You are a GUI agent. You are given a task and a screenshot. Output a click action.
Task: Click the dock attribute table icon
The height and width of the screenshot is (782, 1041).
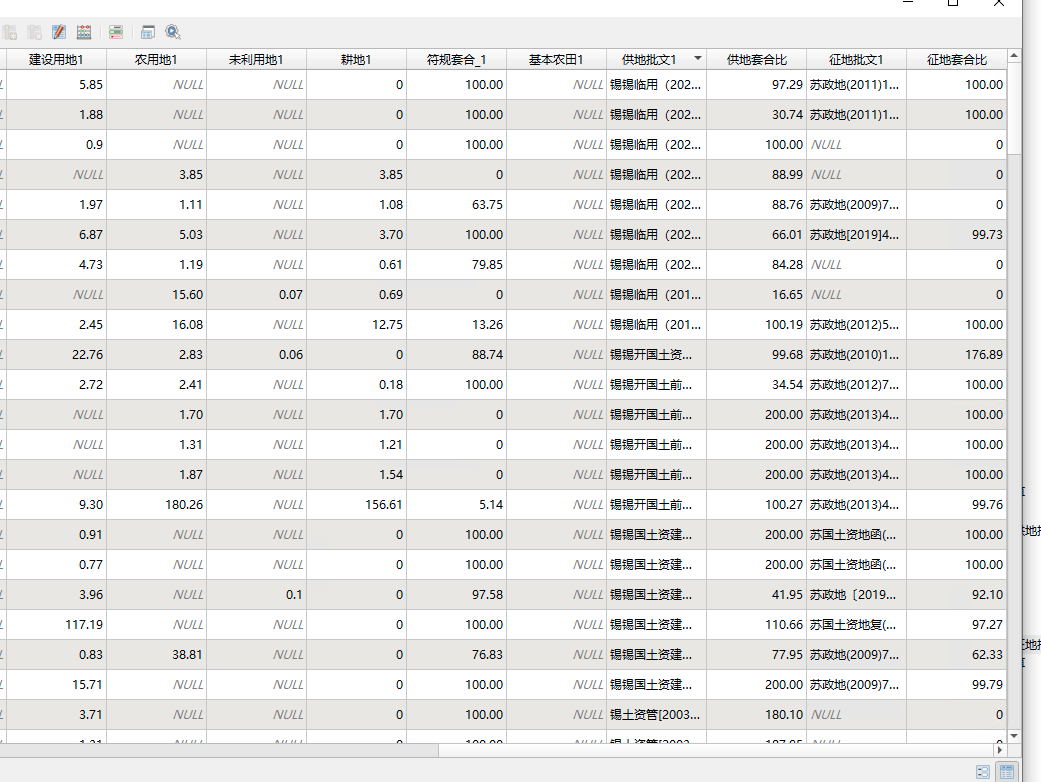click(x=148, y=32)
